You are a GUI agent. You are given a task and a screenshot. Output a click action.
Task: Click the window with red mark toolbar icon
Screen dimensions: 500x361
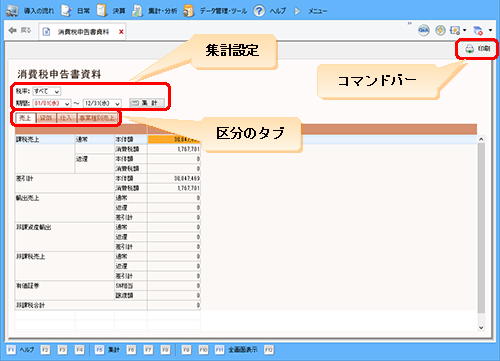(x=478, y=31)
